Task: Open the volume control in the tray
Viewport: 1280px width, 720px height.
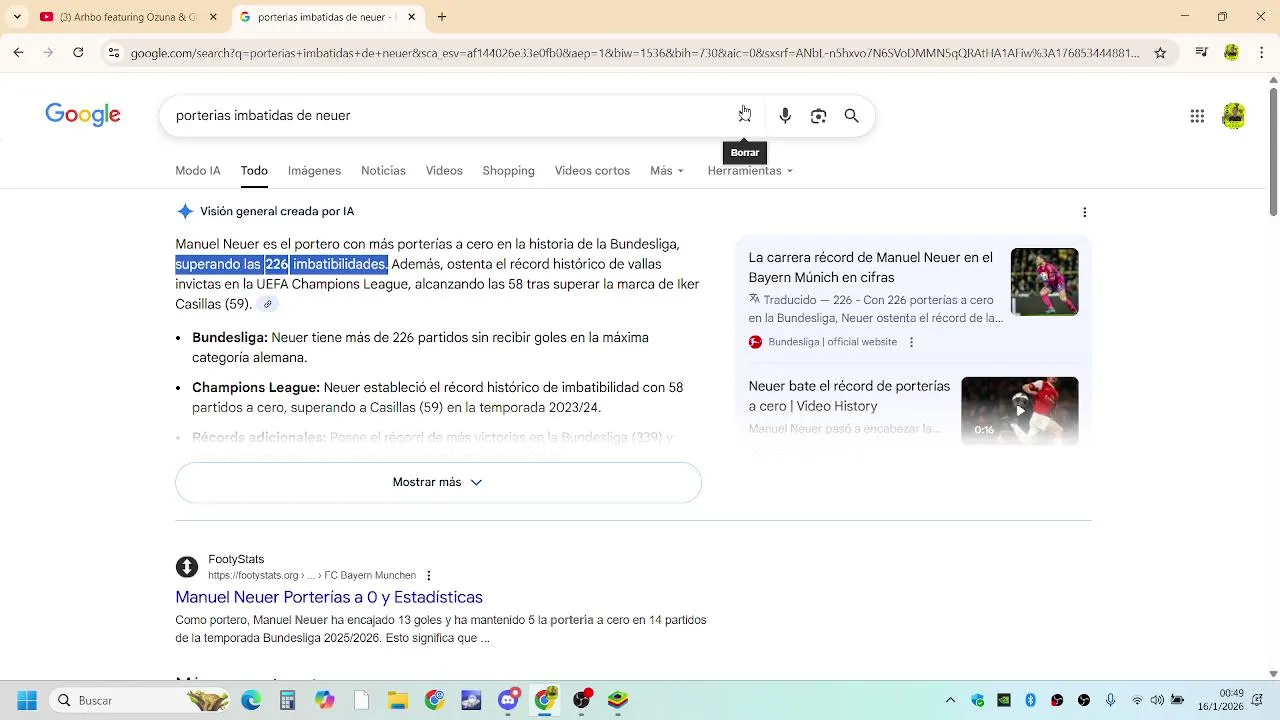Action: 1157,701
